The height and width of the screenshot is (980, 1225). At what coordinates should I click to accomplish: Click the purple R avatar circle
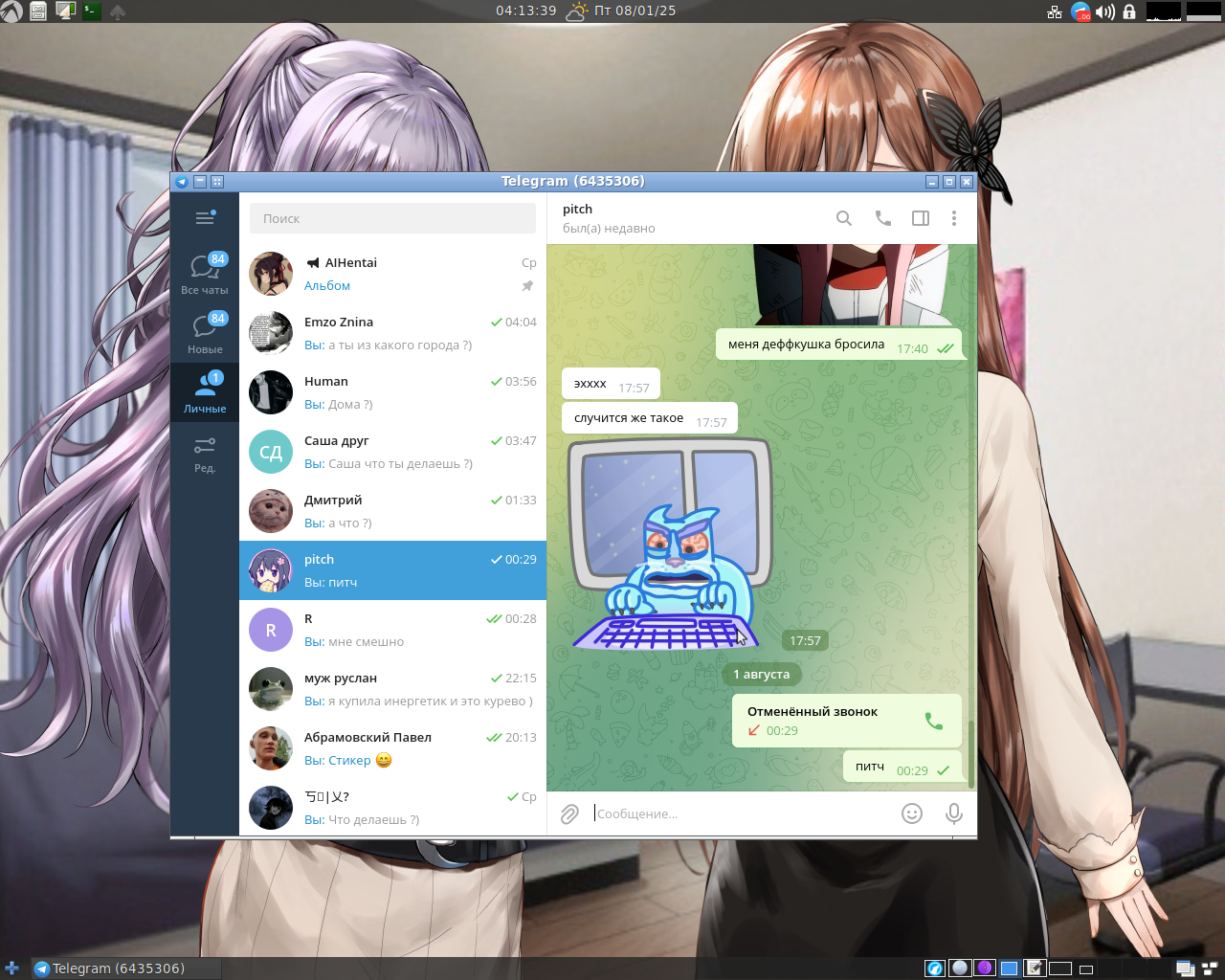click(x=271, y=630)
